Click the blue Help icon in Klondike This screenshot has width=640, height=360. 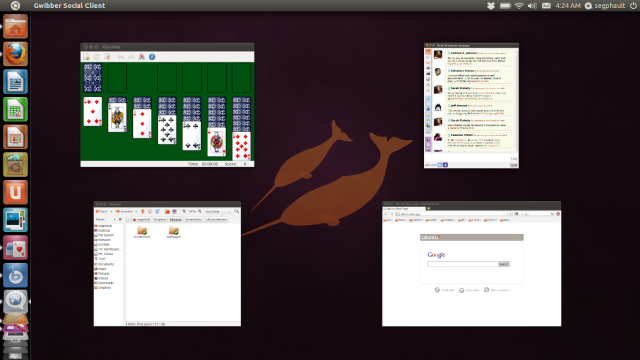point(152,57)
